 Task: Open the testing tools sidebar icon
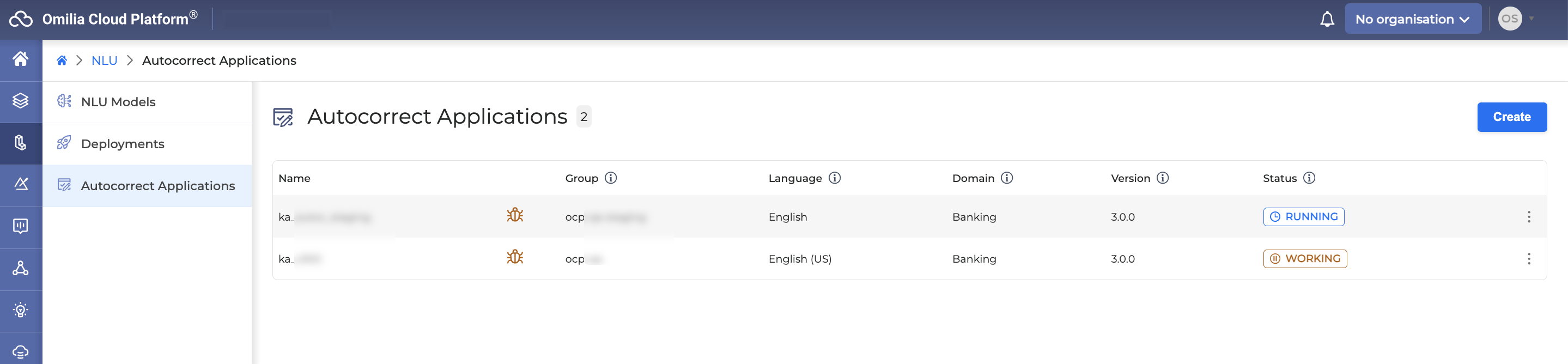coord(21,184)
